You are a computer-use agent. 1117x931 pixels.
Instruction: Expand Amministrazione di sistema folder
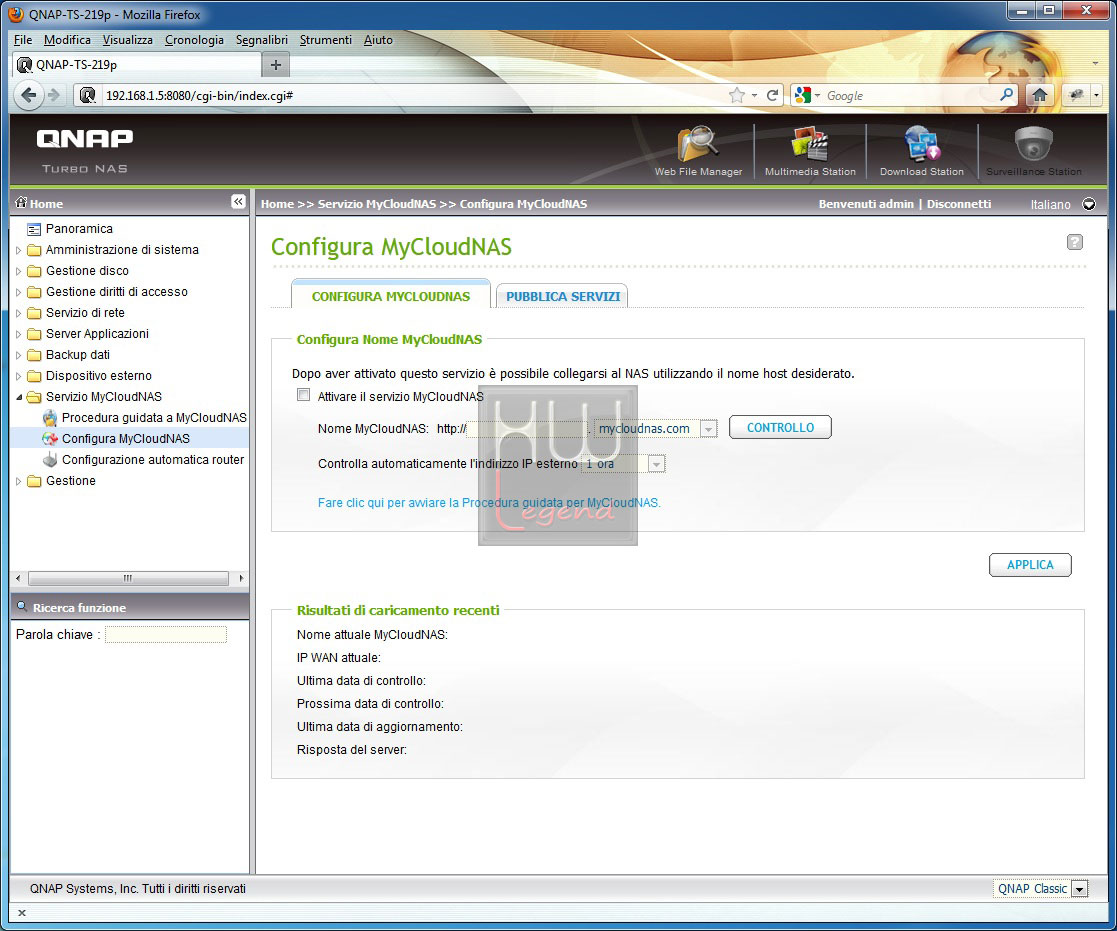19,250
